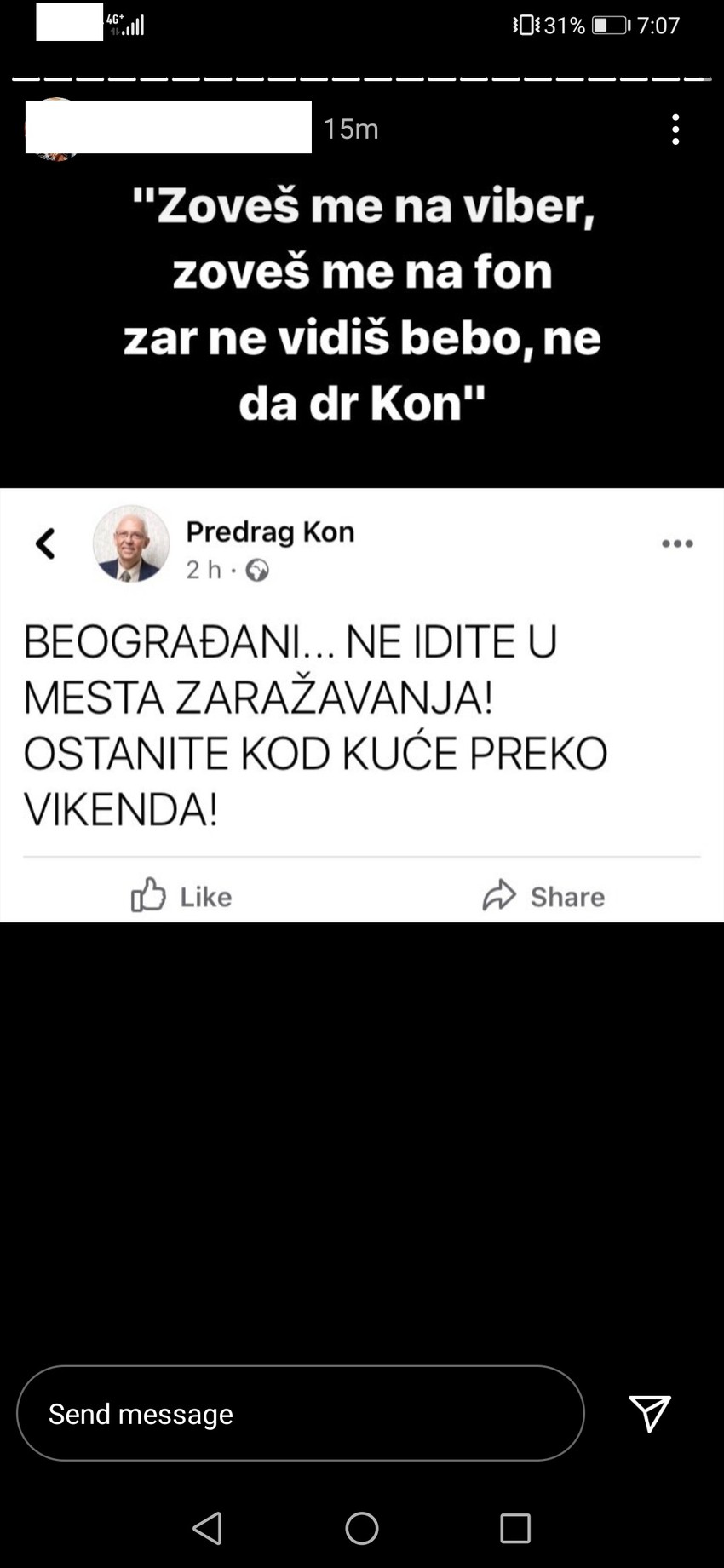Tap the BEOGRAĐANI post text
This screenshot has width=724, height=1568.
pos(315,725)
